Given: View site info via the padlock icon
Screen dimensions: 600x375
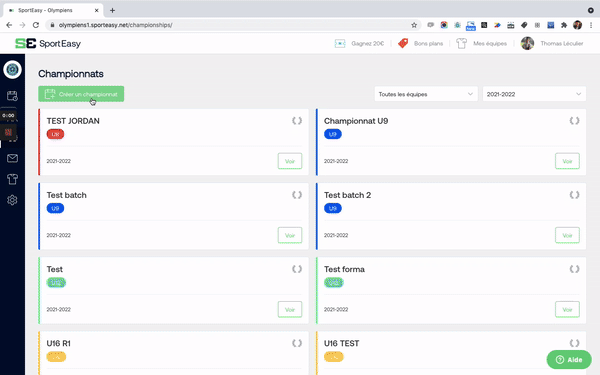Looking at the screenshot, I should coord(52,25).
